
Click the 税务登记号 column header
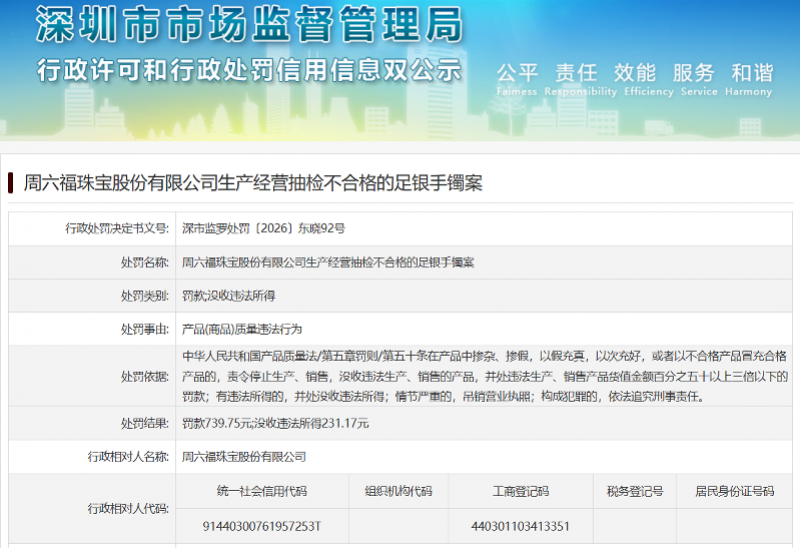[635, 491]
